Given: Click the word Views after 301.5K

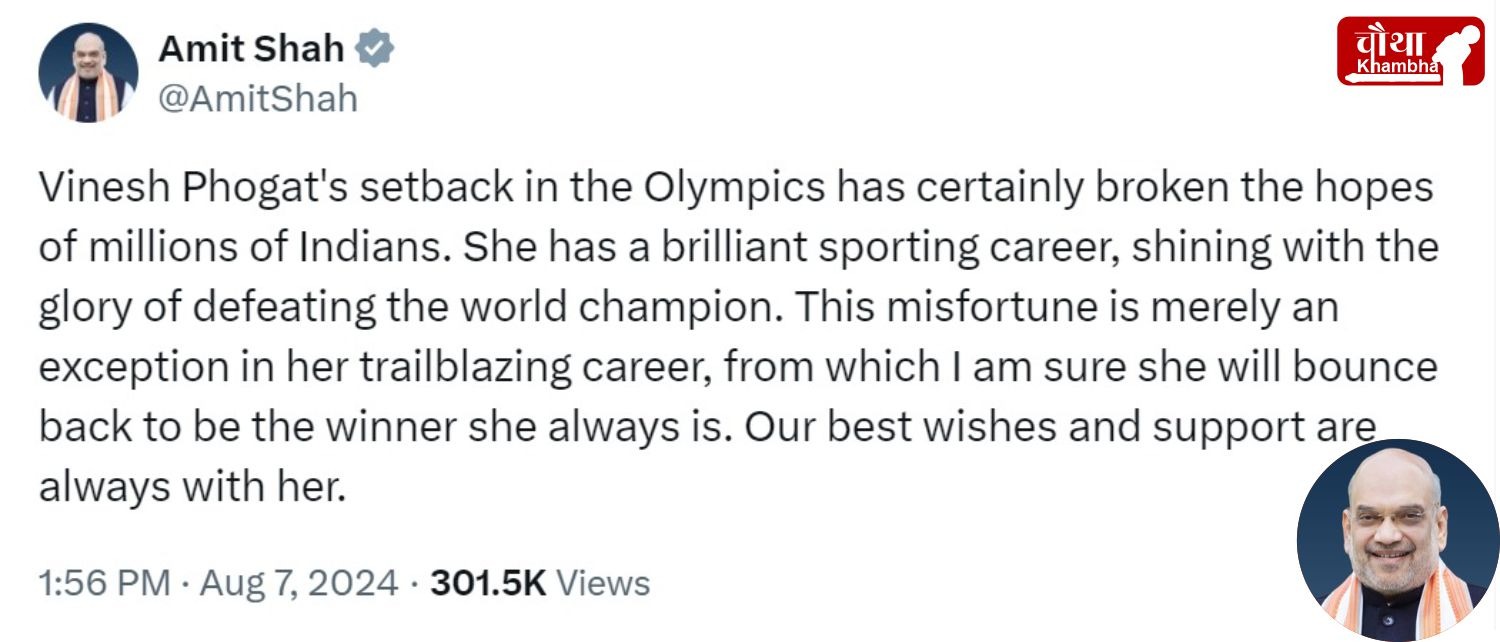Looking at the screenshot, I should coord(602,582).
